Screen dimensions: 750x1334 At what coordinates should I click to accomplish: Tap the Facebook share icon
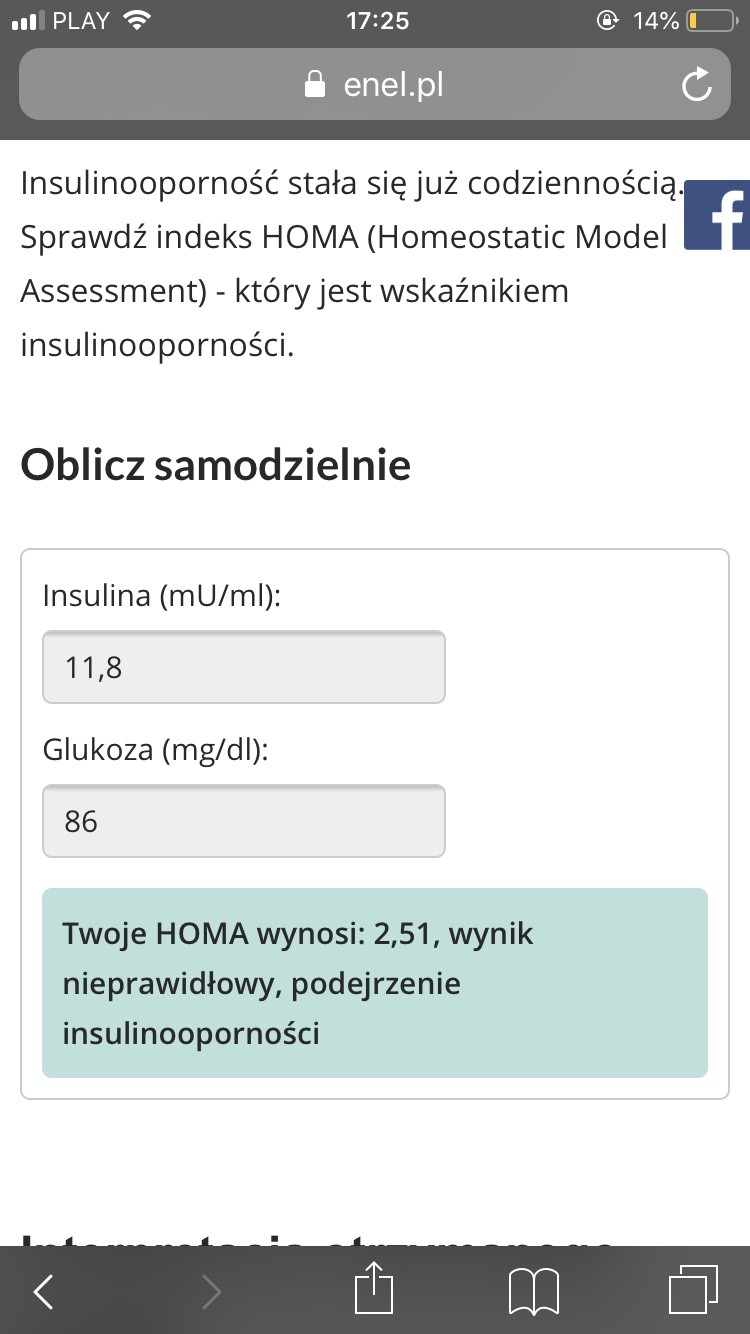718,215
